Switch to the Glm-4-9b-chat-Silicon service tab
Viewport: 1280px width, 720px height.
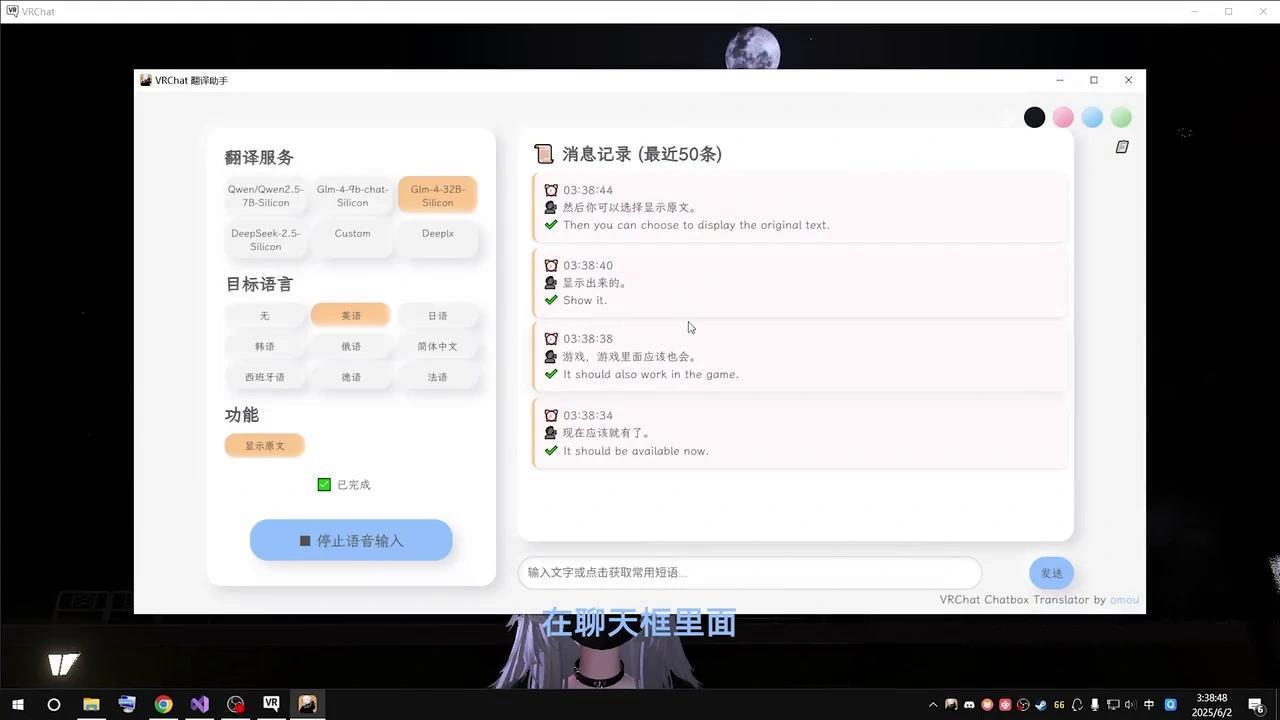coord(351,194)
